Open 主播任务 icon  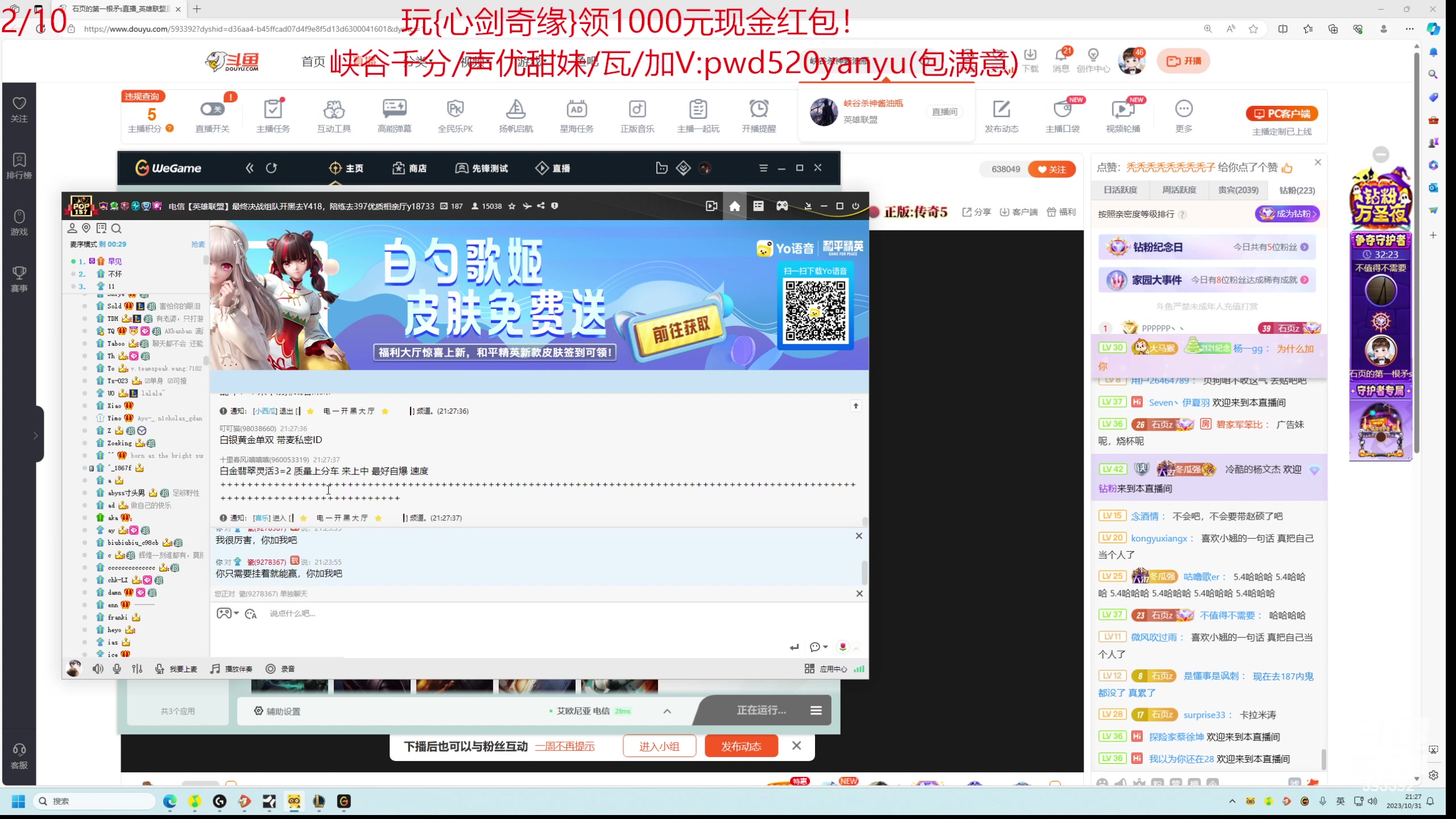pyautogui.click(x=274, y=108)
